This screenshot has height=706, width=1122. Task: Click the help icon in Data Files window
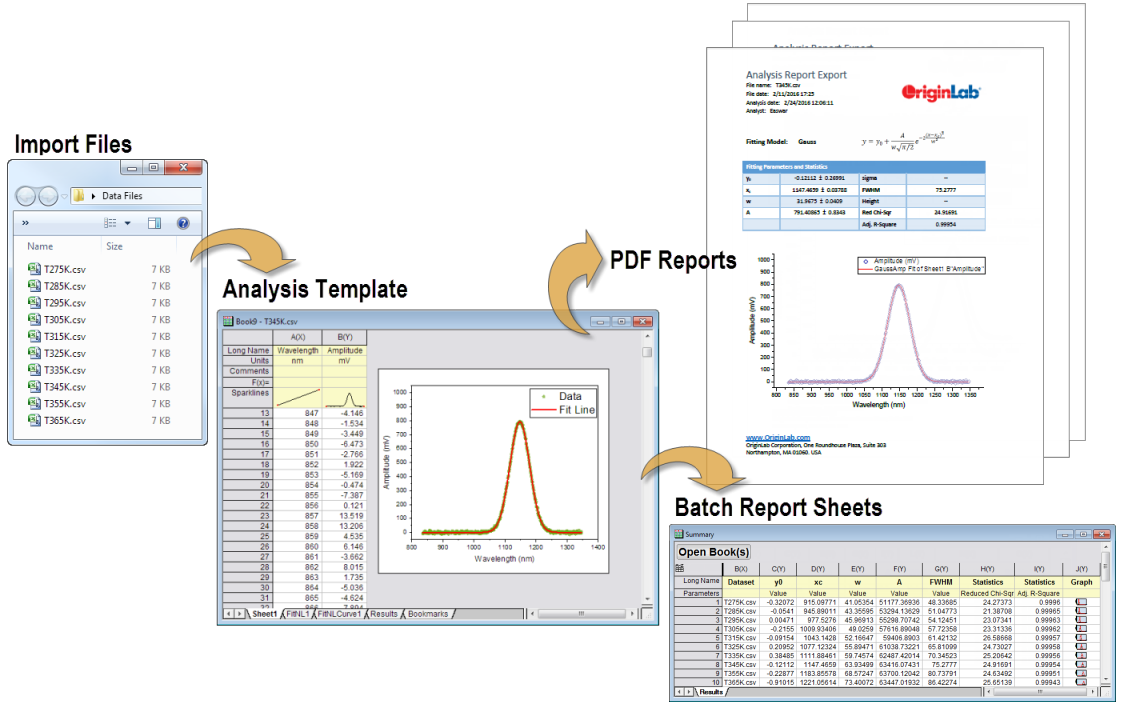tap(182, 224)
